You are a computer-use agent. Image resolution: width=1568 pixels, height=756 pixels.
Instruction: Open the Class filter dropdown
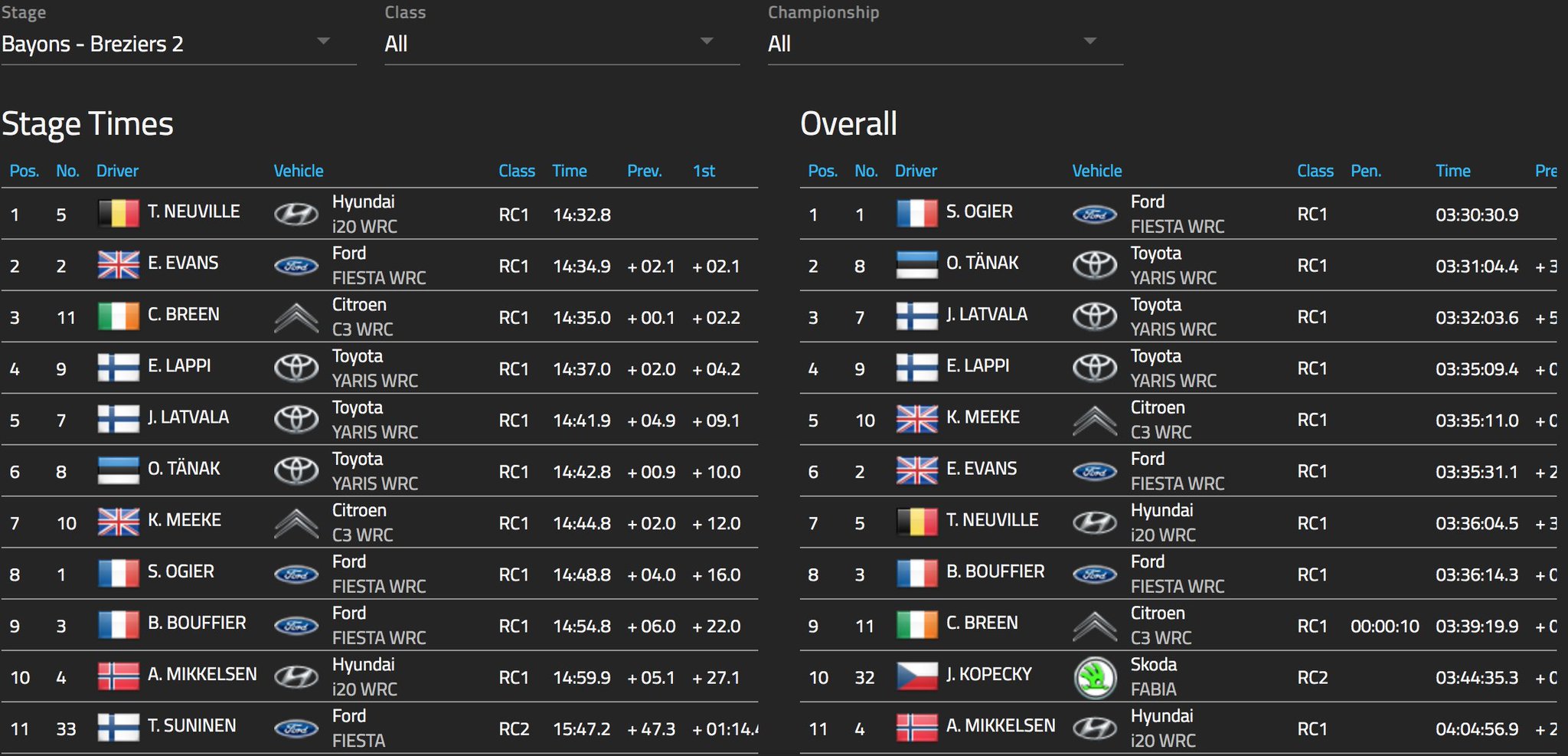point(562,44)
